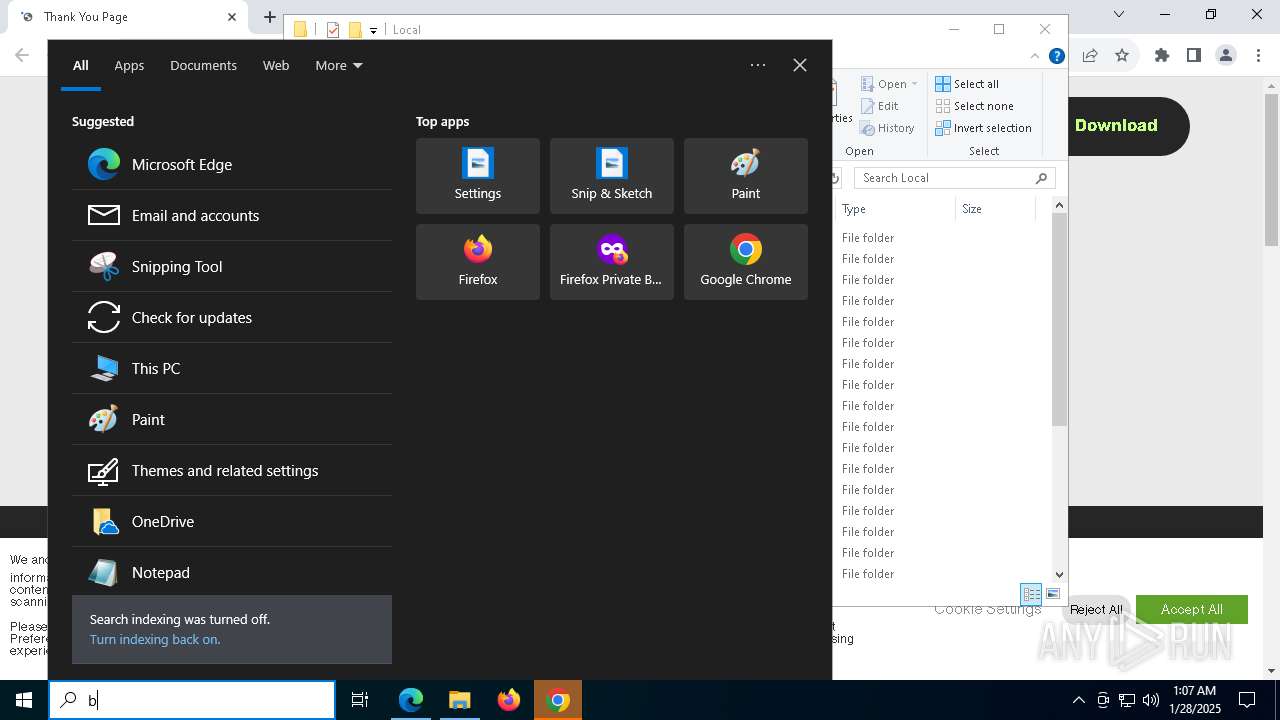1280x720 pixels.
Task: Open Chrome from the taskbar
Action: [x=558, y=700]
